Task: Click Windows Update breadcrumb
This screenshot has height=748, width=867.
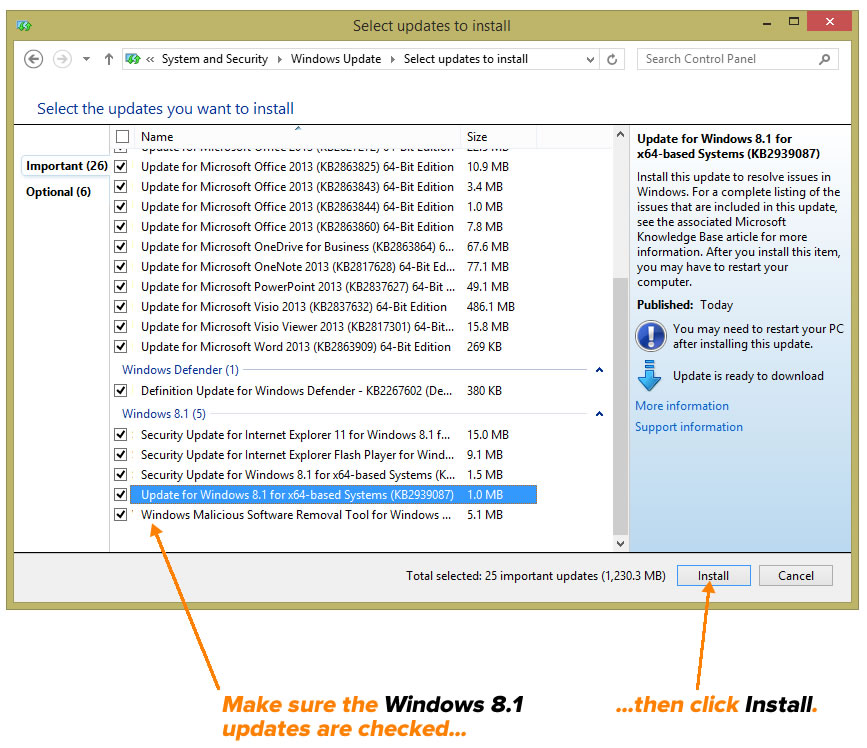Action: point(336,59)
